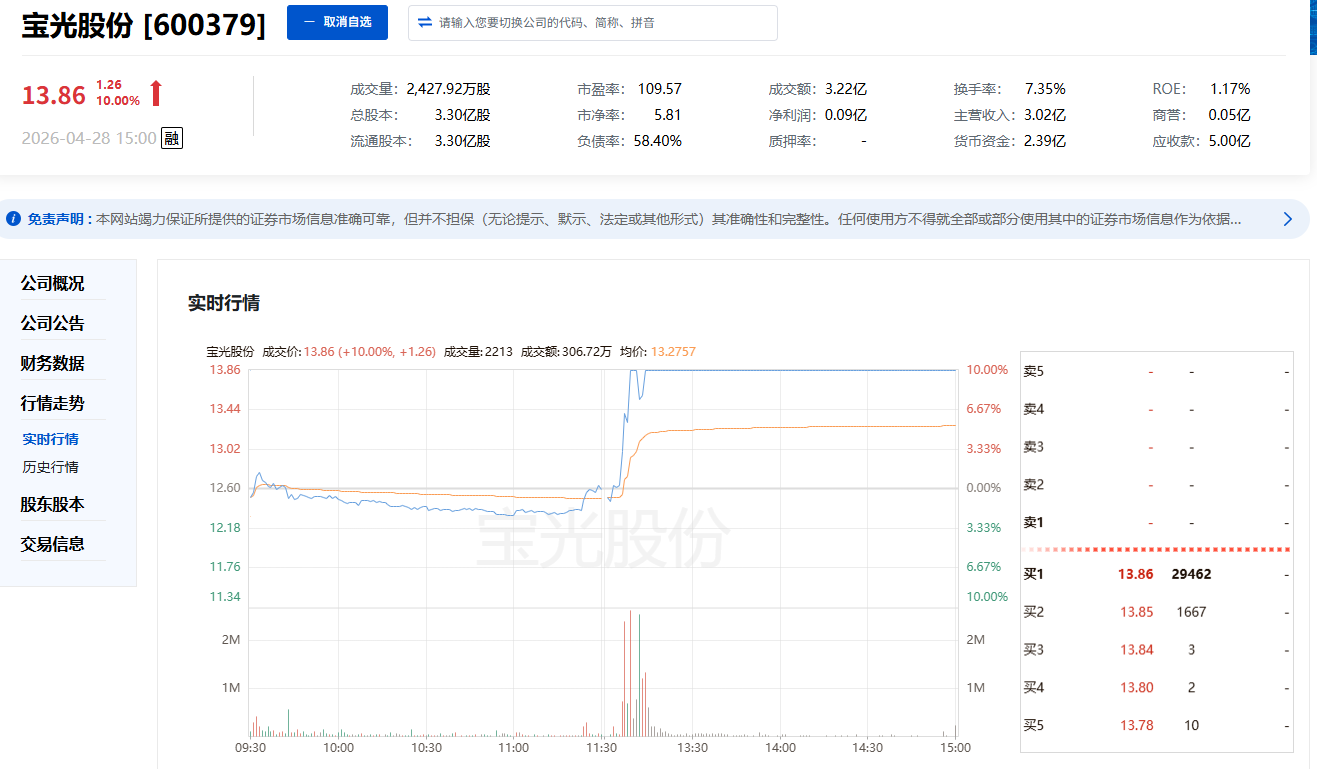Open the 交易信息 section

(x=53, y=544)
